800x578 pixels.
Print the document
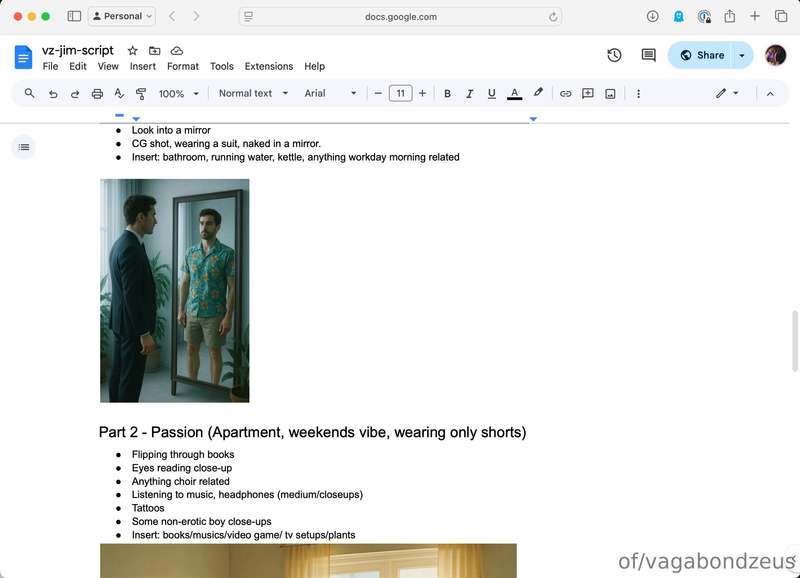(97, 94)
